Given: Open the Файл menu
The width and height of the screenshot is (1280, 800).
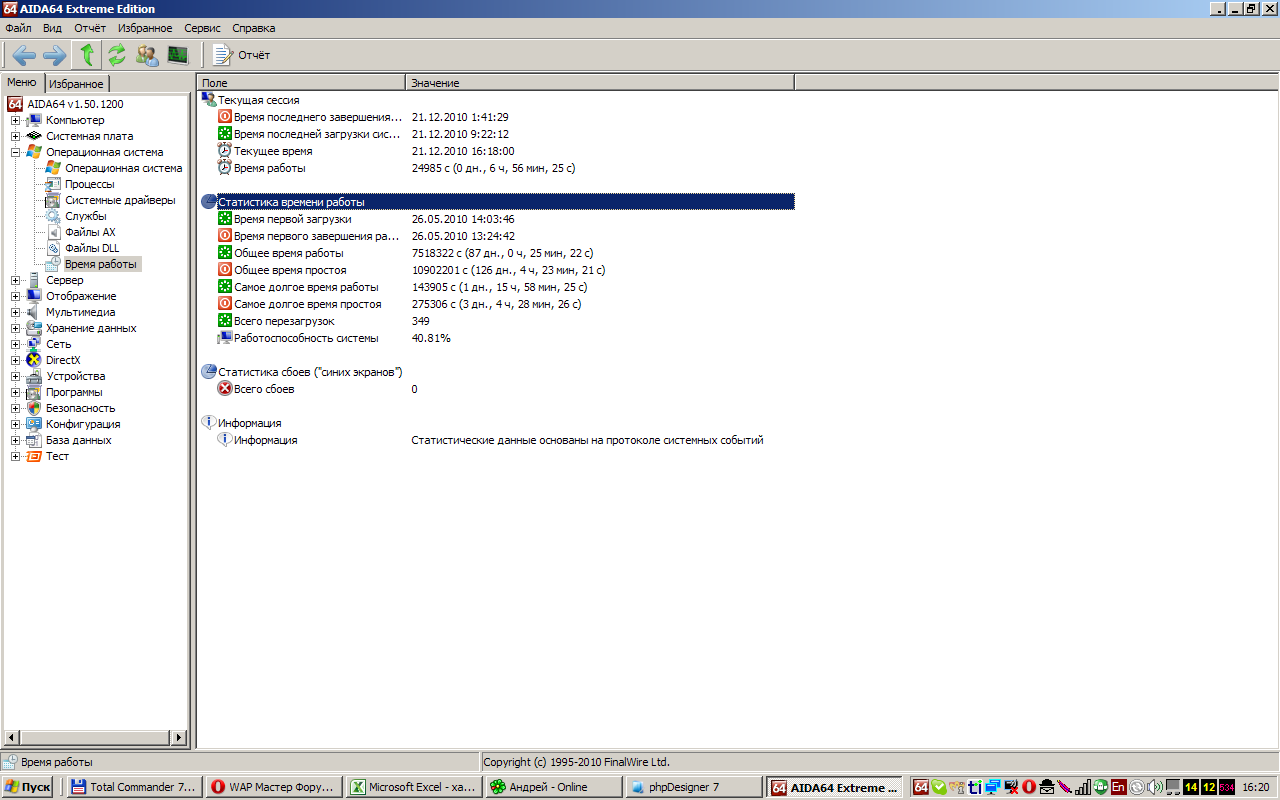Looking at the screenshot, I should tap(18, 28).
